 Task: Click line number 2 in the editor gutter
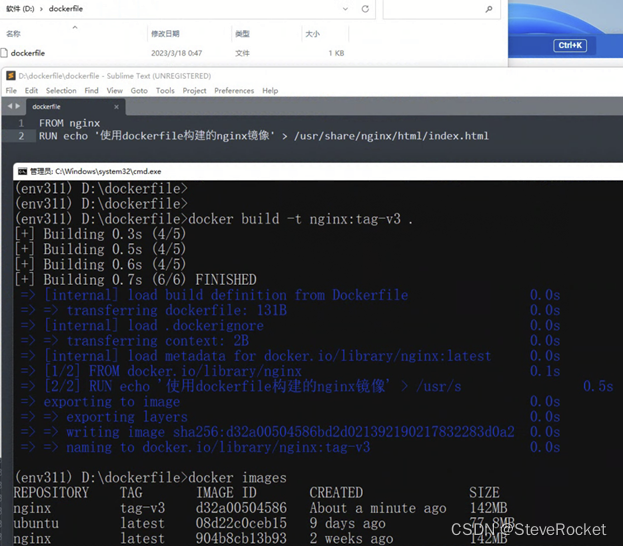21,136
